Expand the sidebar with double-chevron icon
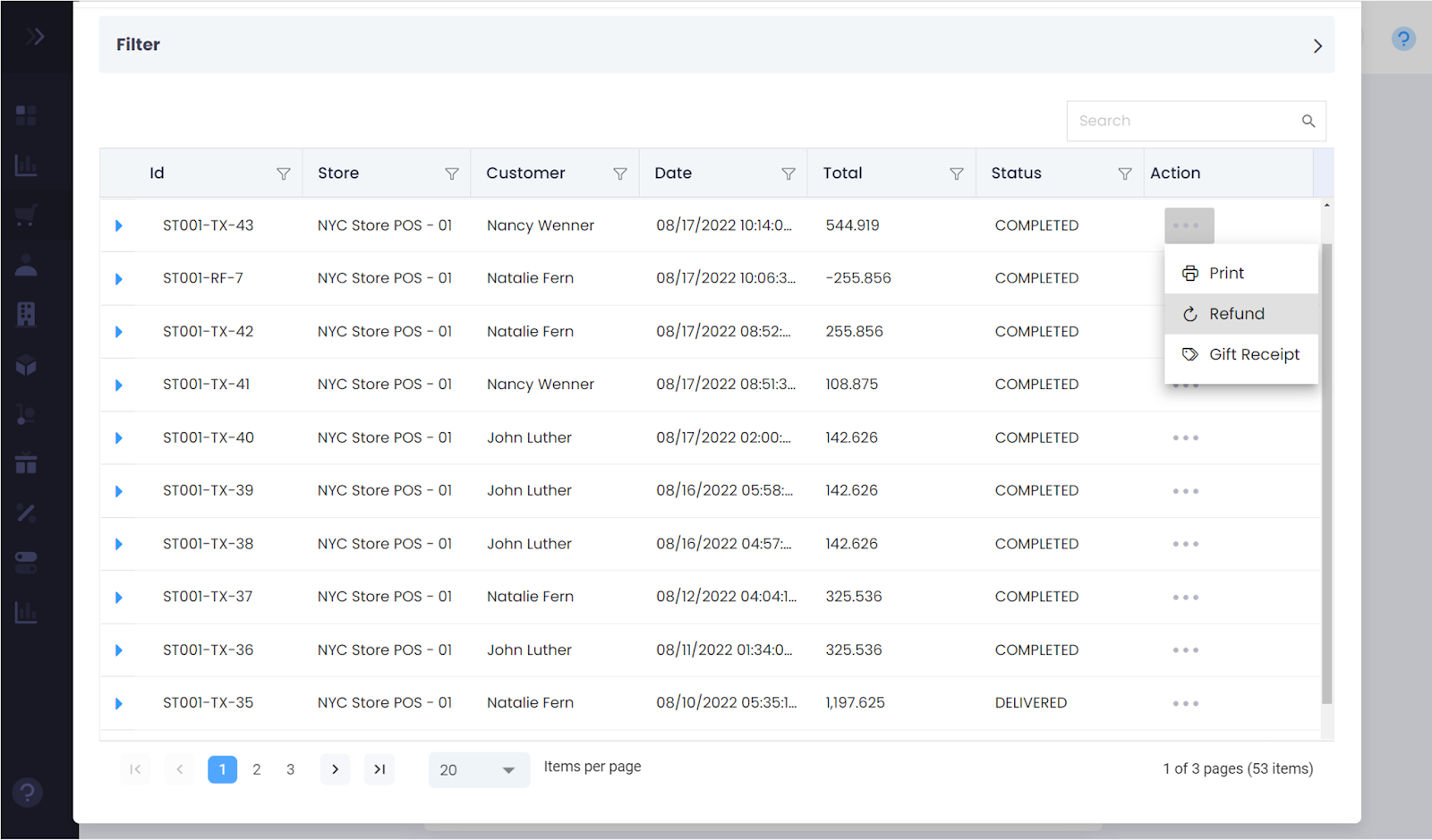 coord(35,37)
